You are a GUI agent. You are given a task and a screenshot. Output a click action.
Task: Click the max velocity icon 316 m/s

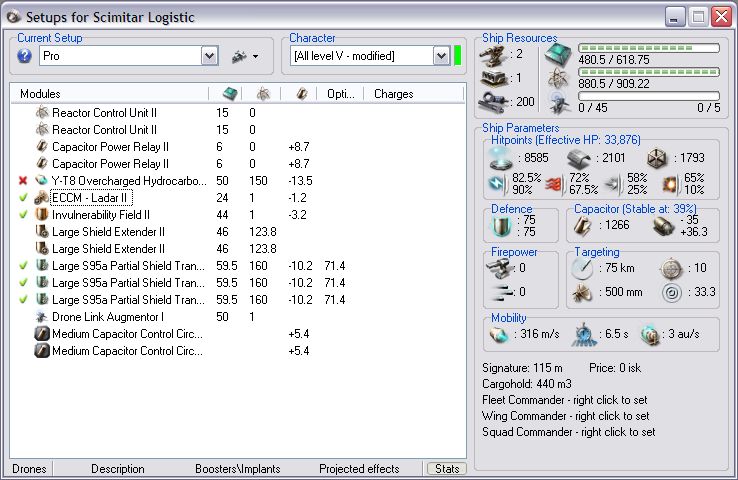[500, 335]
